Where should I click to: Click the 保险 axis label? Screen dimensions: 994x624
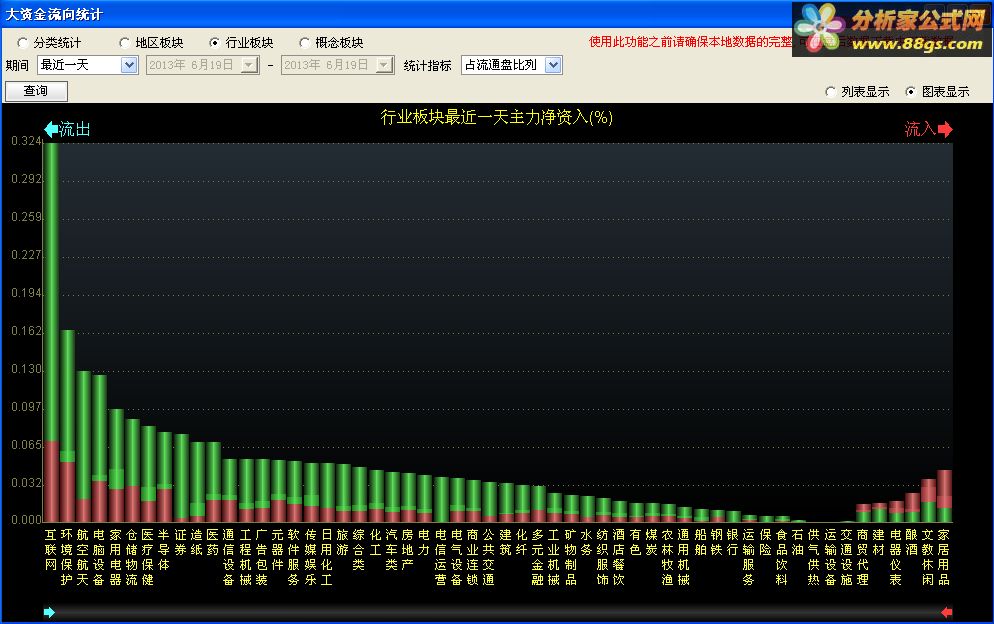tap(766, 542)
